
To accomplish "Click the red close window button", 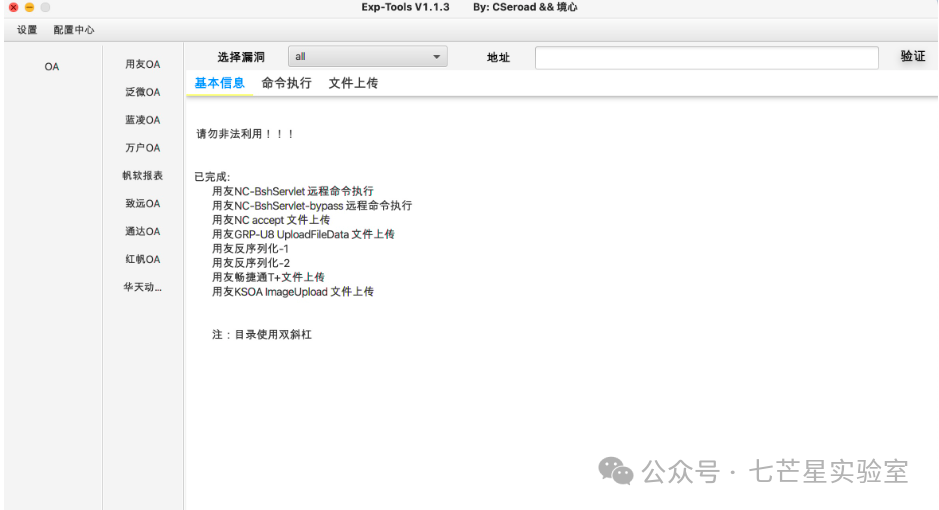I will (x=13, y=7).
